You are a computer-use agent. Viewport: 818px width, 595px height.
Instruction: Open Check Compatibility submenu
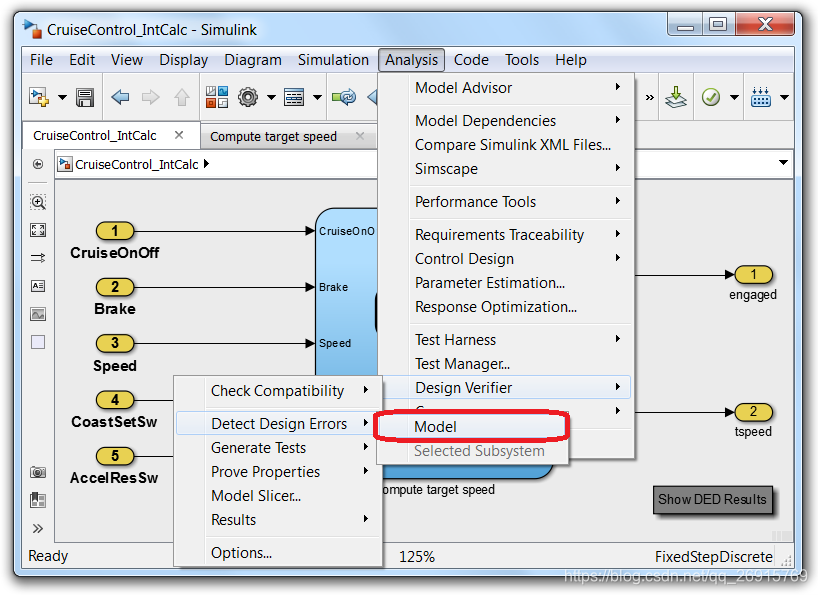279,391
